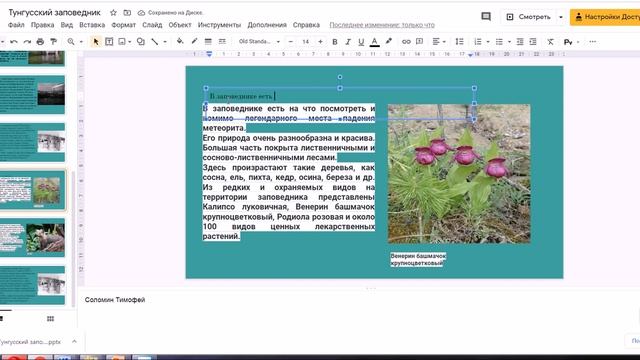The height and width of the screenshot is (360, 640).
Task: Select the slide thumbnail with the animal photo
Action: click(32, 238)
